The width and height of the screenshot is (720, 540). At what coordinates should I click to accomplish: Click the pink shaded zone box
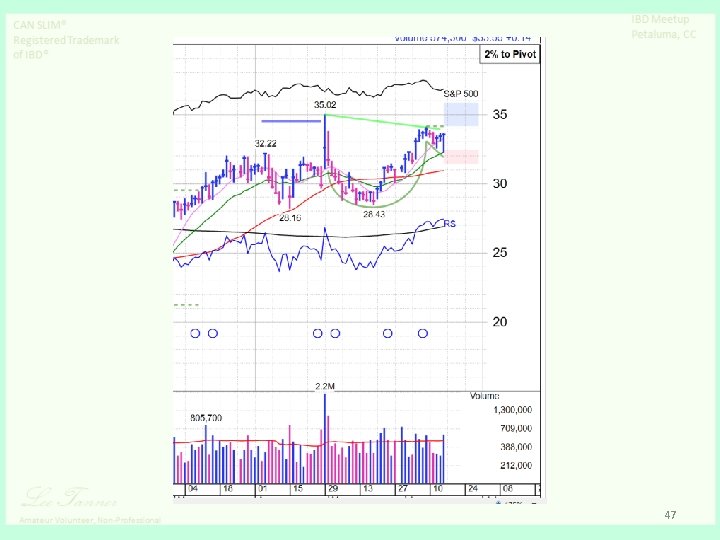point(461,157)
